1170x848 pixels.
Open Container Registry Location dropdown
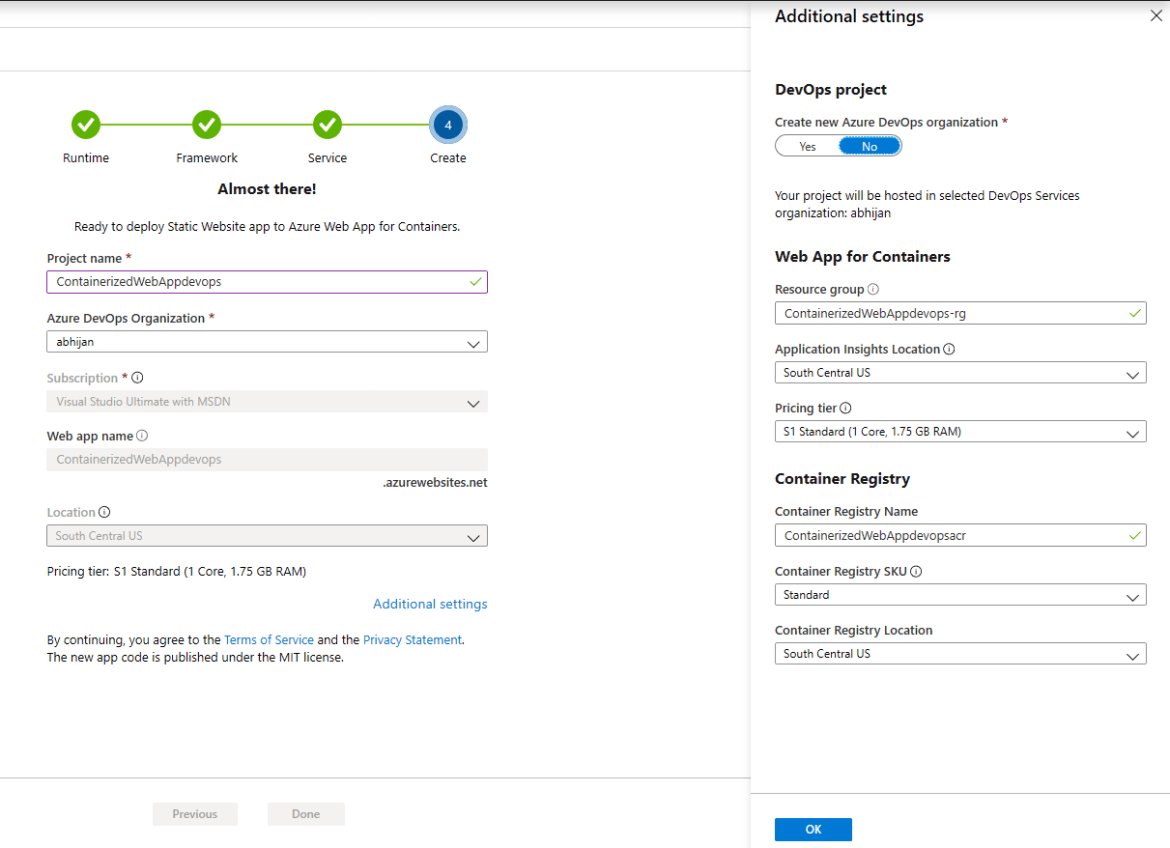point(960,654)
